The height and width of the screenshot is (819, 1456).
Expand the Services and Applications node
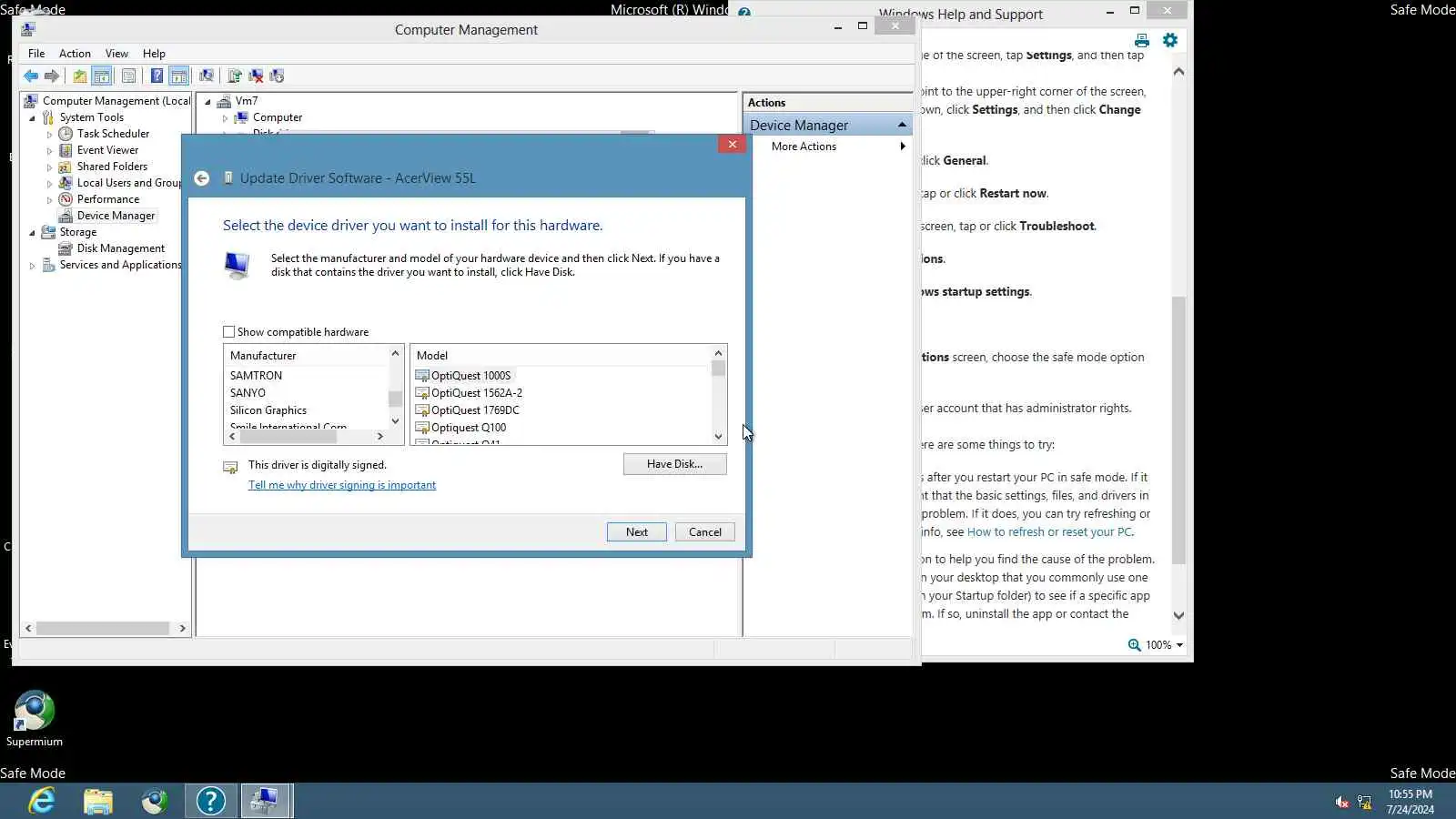(x=32, y=265)
